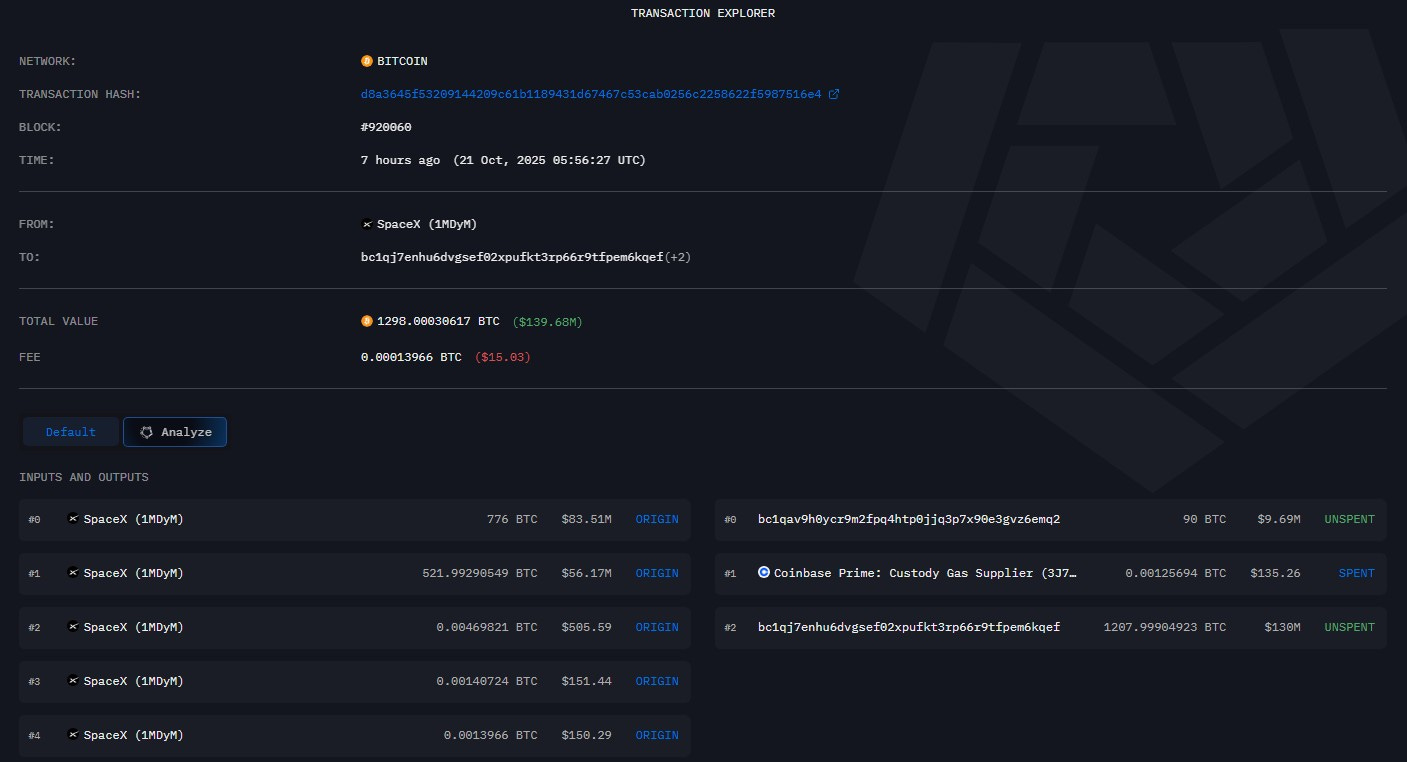Select the $9.69M output value
Screen dimensions: 1407x762
[x=1278, y=519]
